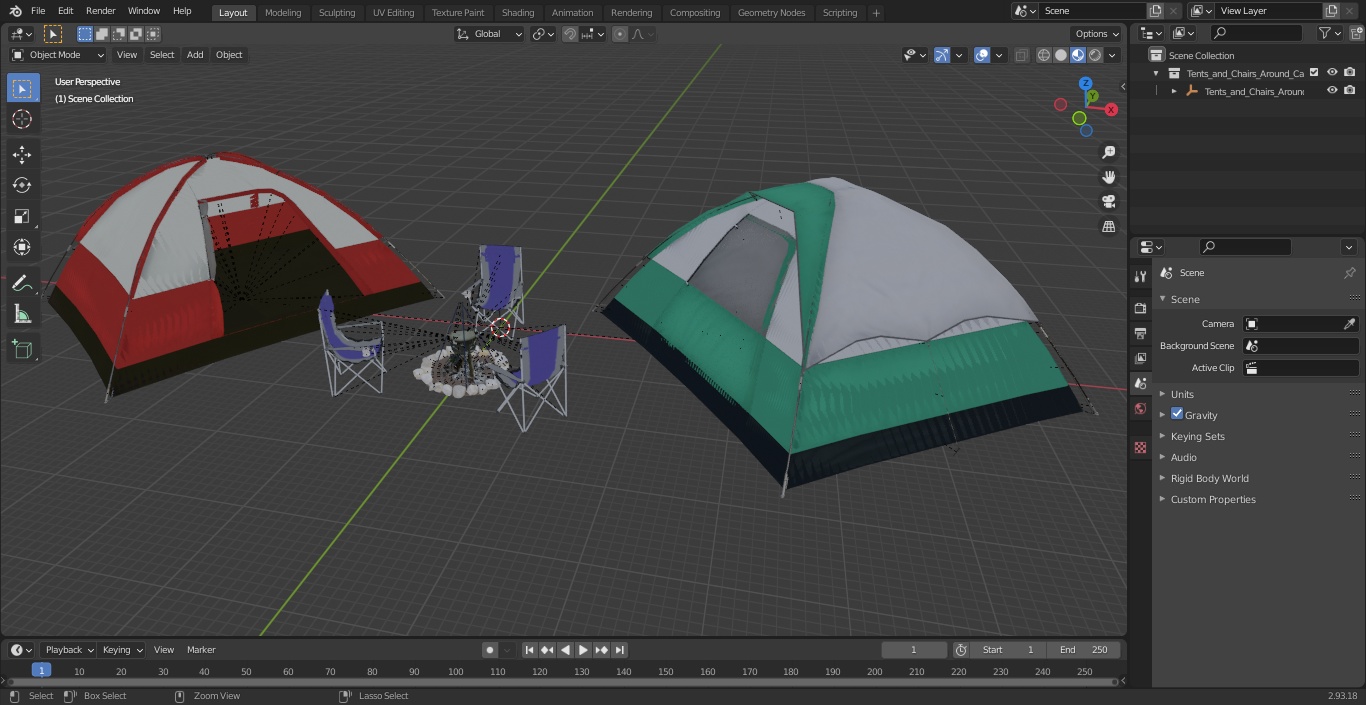Activate the Move tool
Screen dimensions: 1366x705
point(22,155)
